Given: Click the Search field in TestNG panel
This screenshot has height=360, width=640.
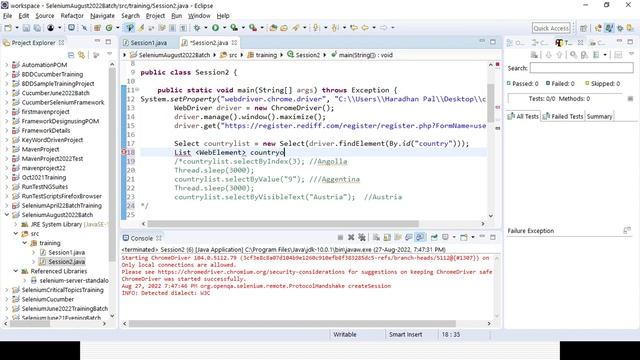Looking at the screenshot, I should click(581, 68).
